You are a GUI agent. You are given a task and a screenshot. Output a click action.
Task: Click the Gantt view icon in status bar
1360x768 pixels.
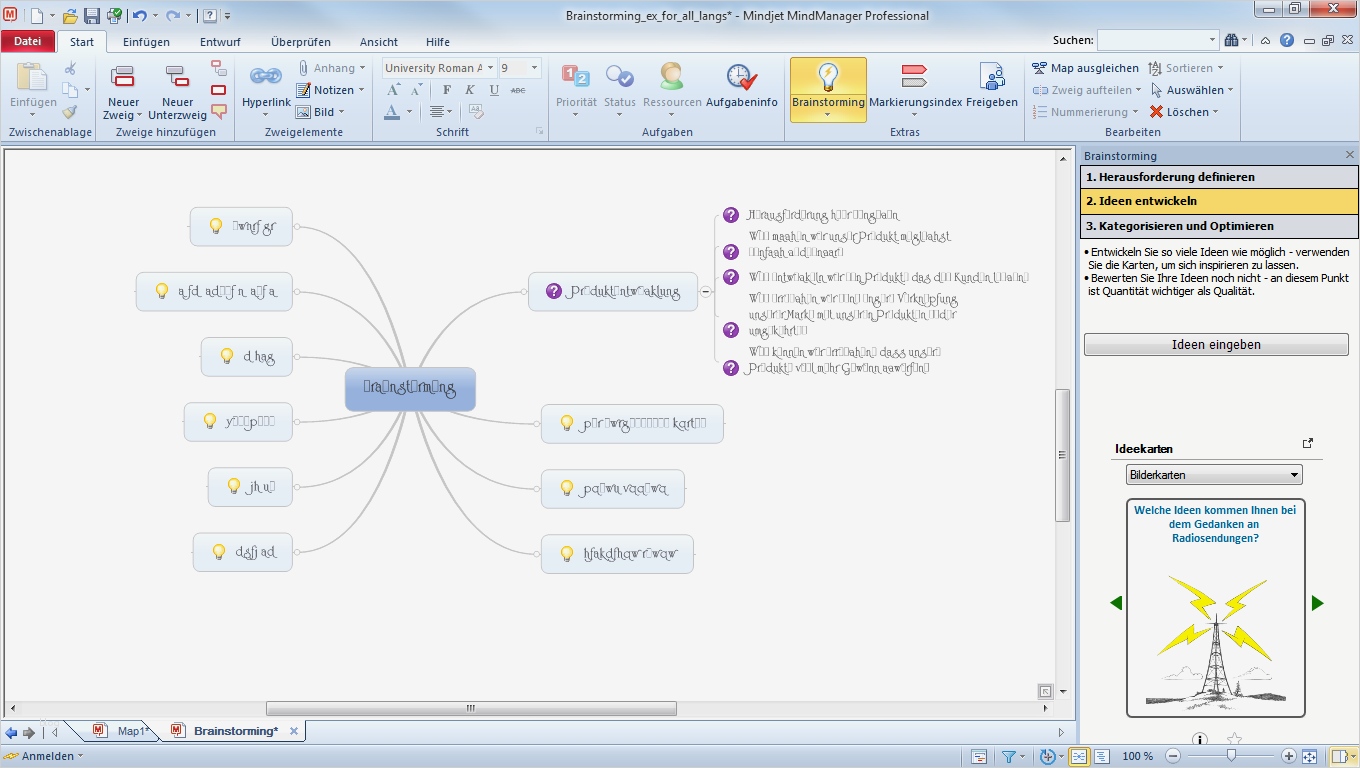click(x=979, y=757)
